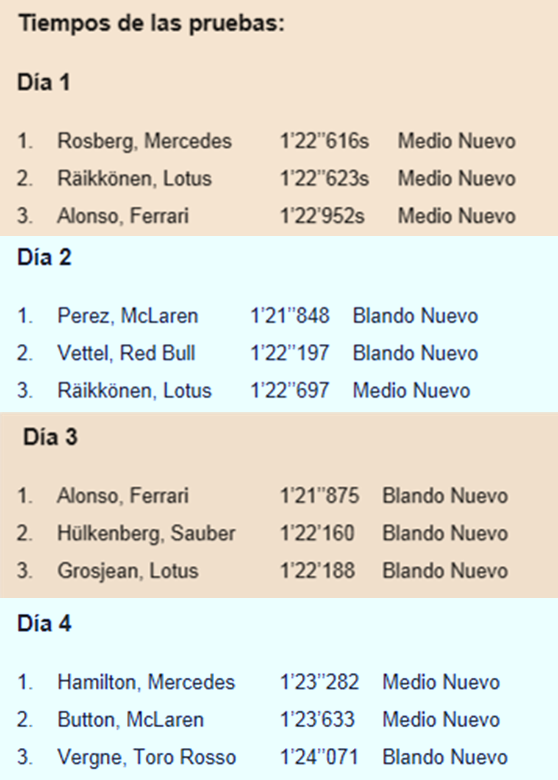Click Grosjean's 'Blando Nuevo' tyre label
The width and height of the screenshot is (558, 780).
click(x=445, y=571)
